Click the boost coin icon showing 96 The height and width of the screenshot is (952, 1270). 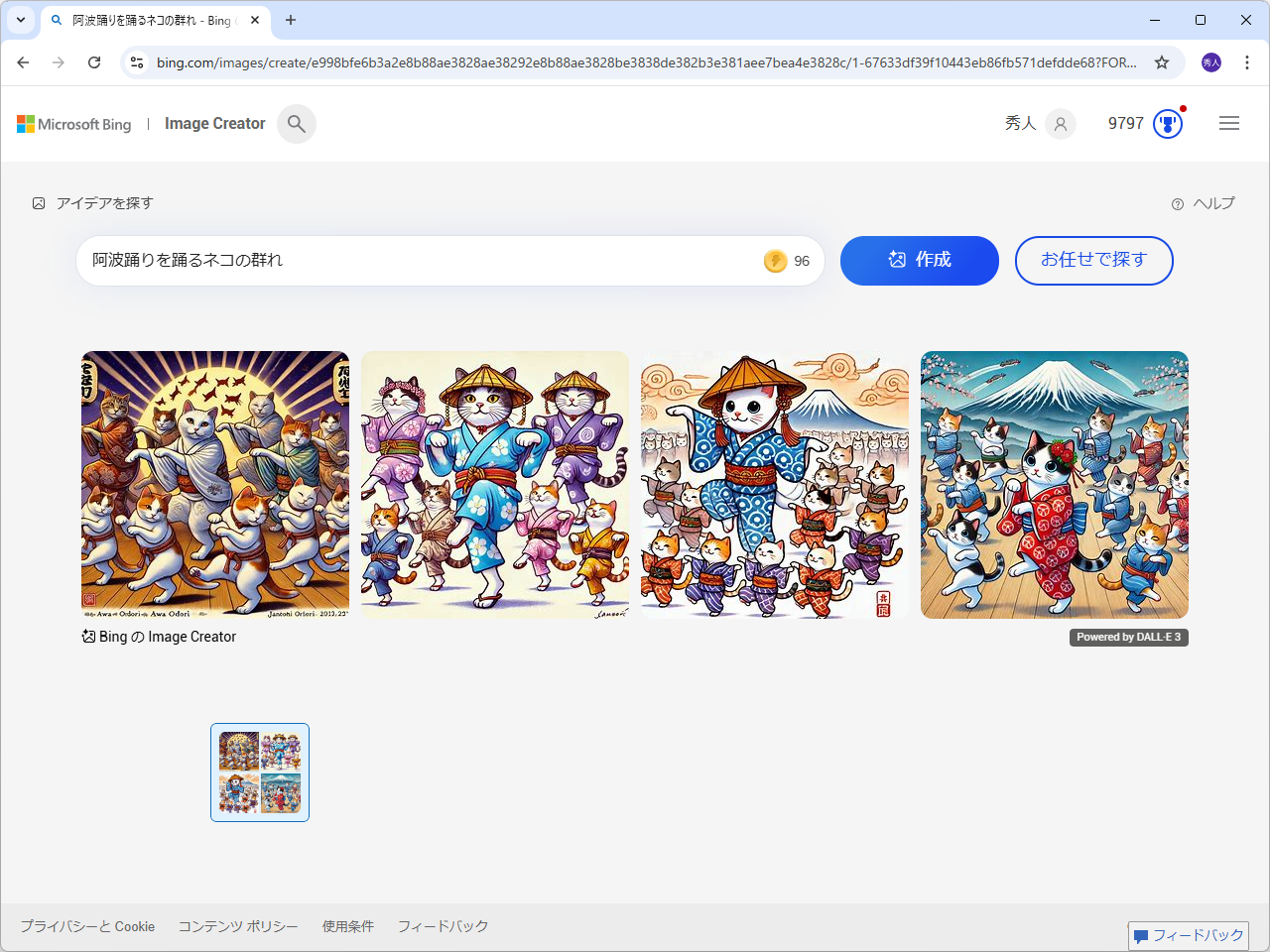pyautogui.click(x=778, y=261)
